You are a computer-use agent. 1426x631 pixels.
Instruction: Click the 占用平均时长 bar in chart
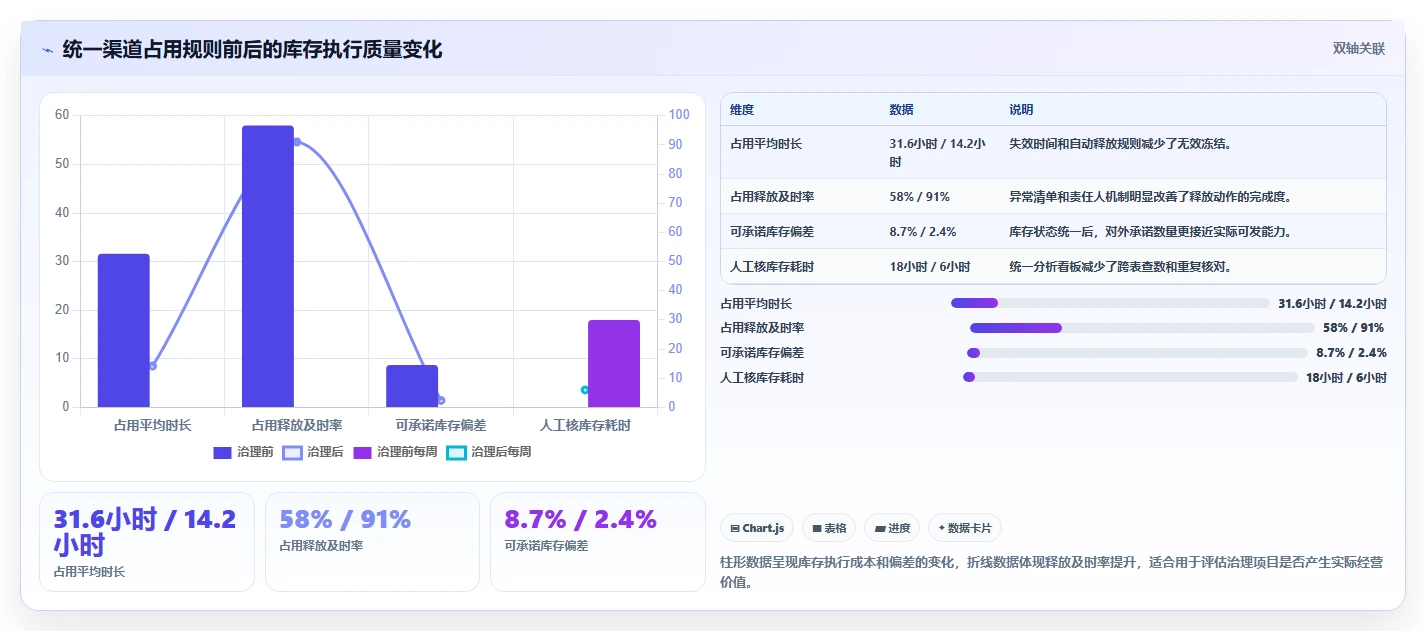coord(124,330)
